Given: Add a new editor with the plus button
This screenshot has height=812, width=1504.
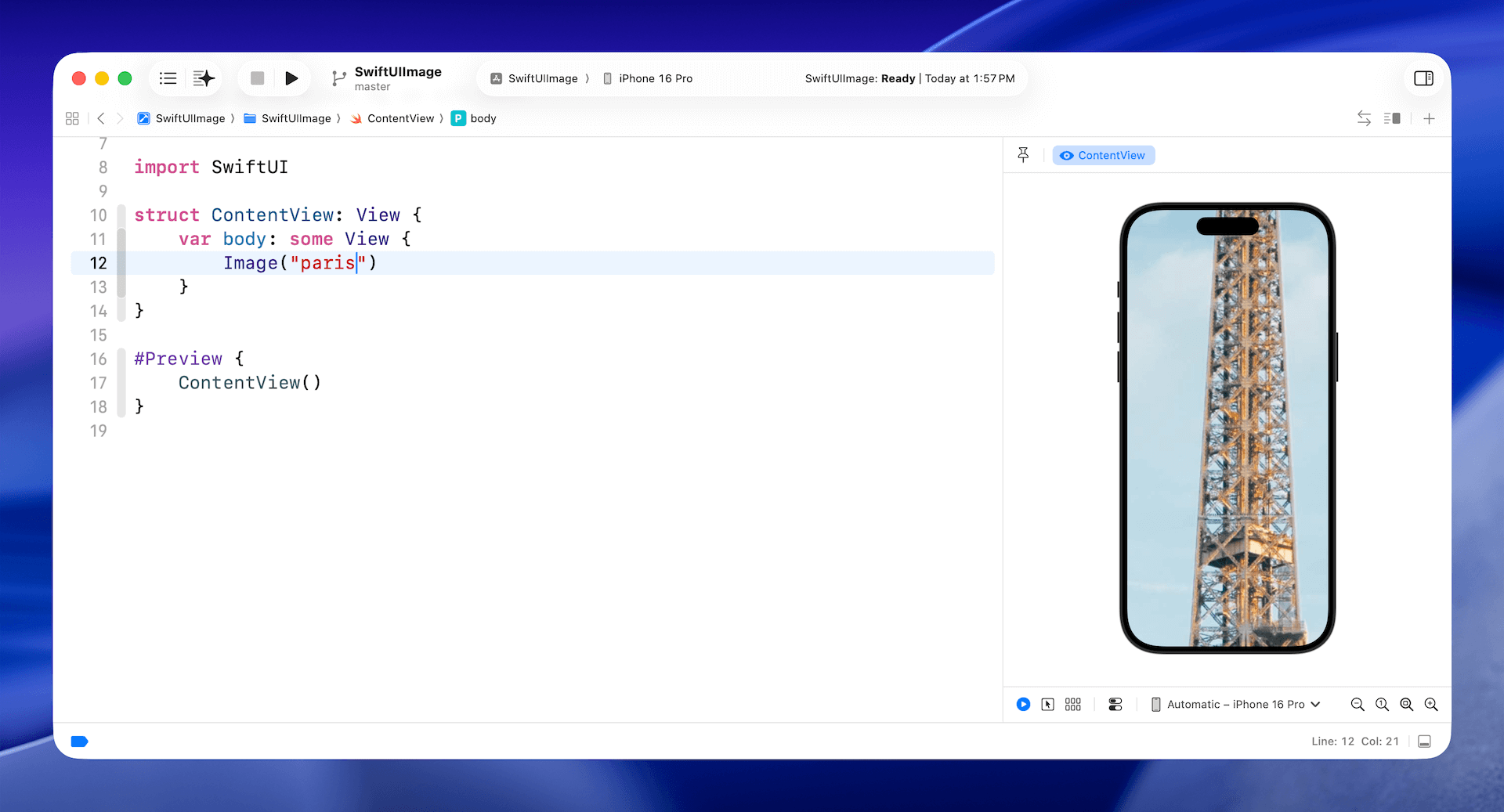Looking at the screenshot, I should (1429, 118).
